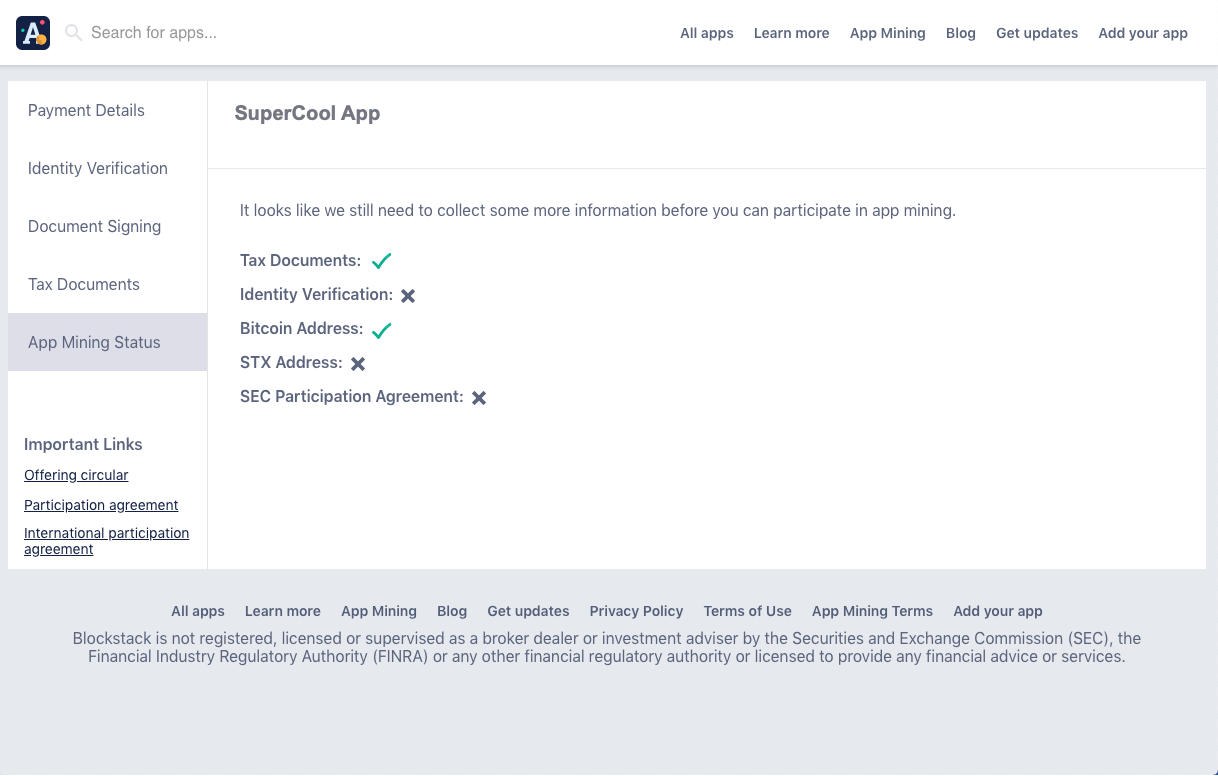
Task: Click the Bitcoin Address green checkmark
Action: pos(381,330)
